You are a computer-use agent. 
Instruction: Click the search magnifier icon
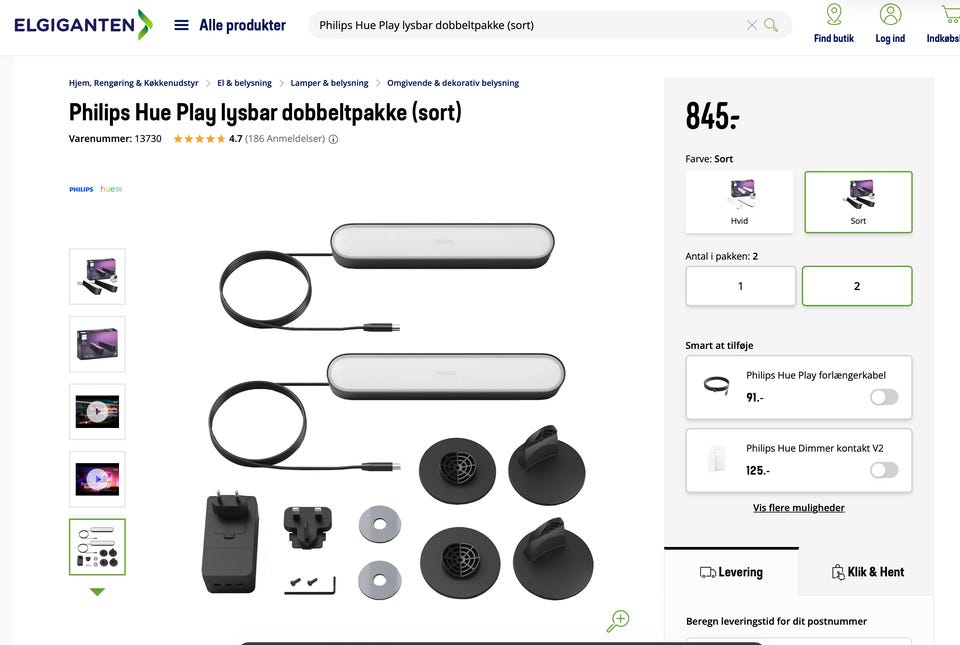tap(771, 25)
